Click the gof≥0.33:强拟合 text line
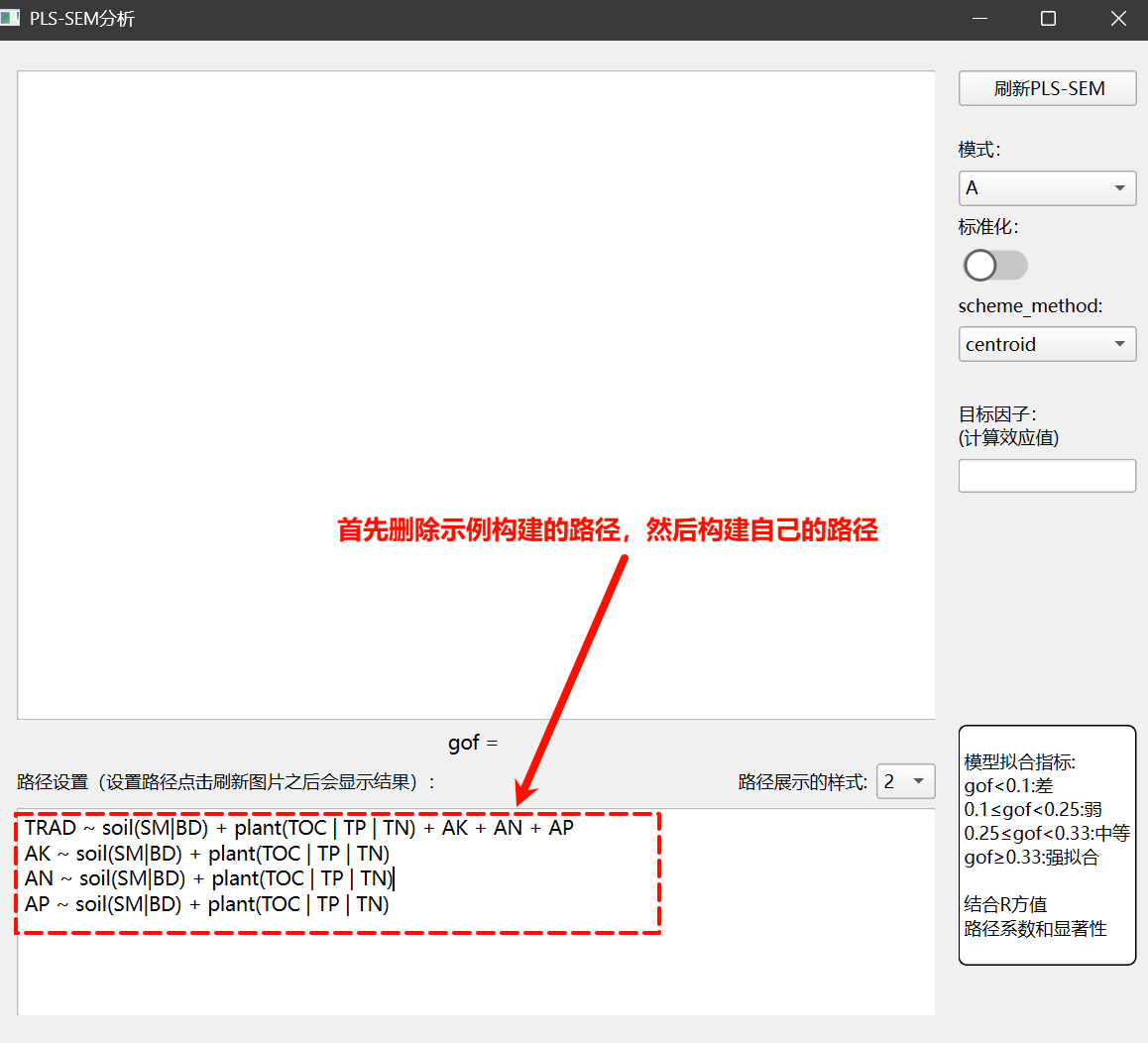The image size is (1148, 1043). (x=1032, y=857)
